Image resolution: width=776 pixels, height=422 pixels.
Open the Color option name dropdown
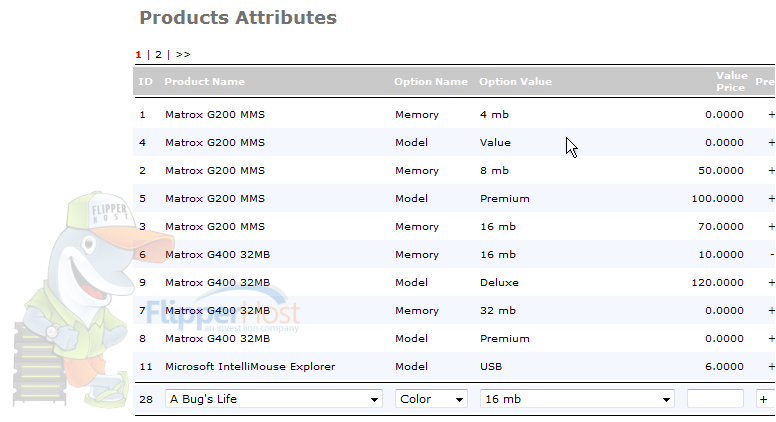tap(431, 399)
